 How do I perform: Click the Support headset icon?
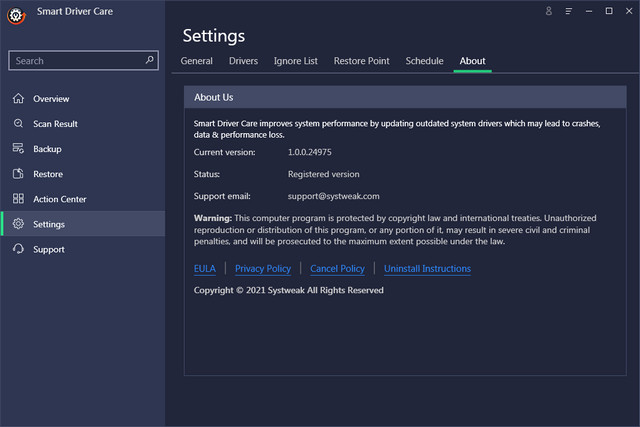coord(18,249)
